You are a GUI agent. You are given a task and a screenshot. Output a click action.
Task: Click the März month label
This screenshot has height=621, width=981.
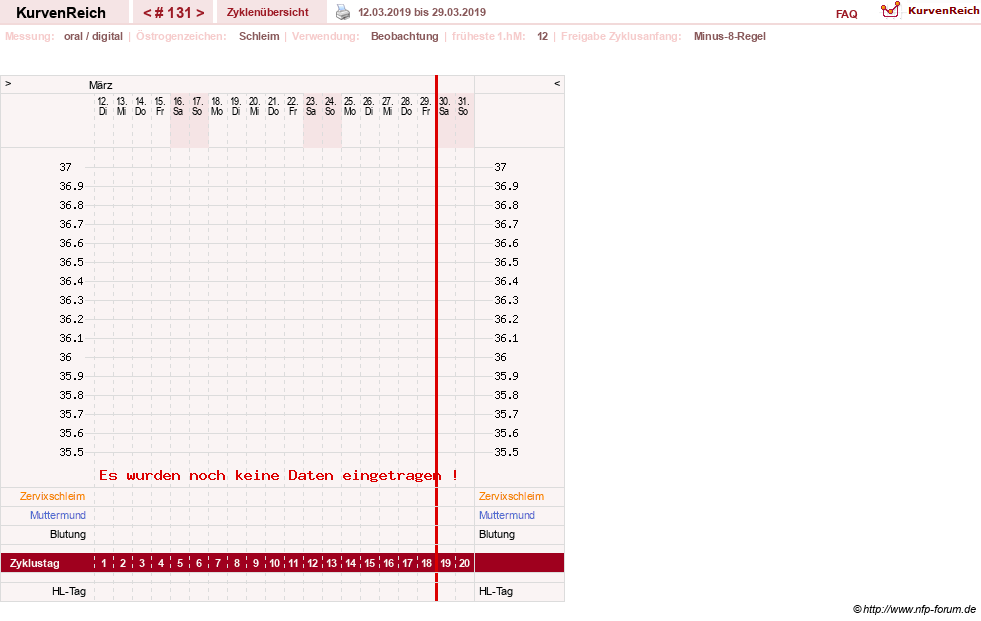(x=101, y=85)
